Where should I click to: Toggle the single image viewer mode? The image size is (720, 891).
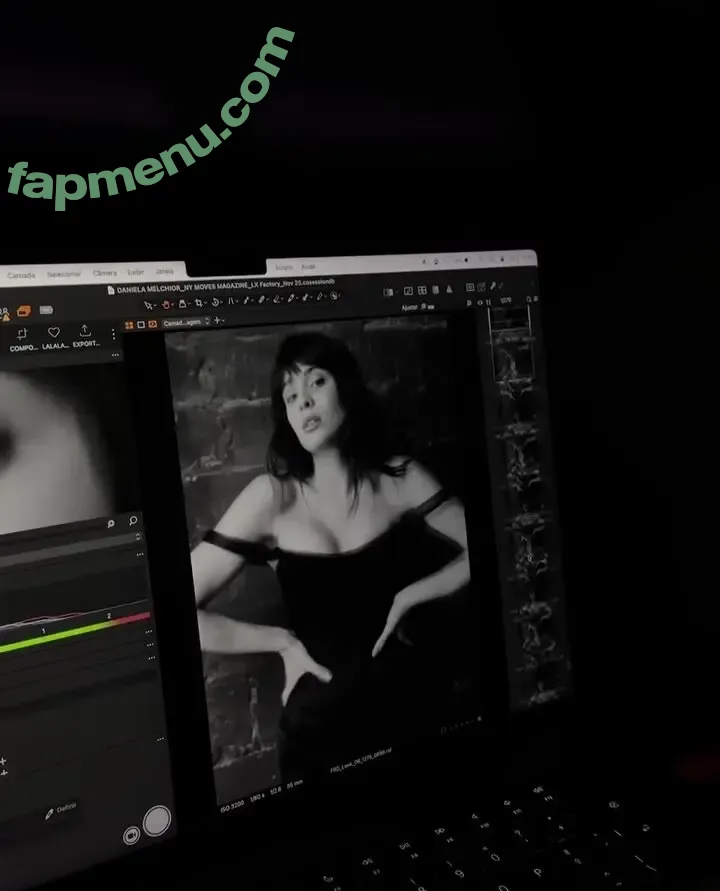click(x=141, y=324)
